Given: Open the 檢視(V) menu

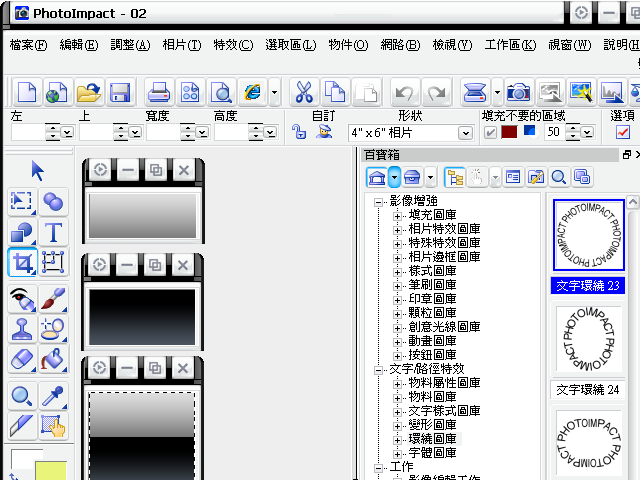Looking at the screenshot, I should click(452, 44).
